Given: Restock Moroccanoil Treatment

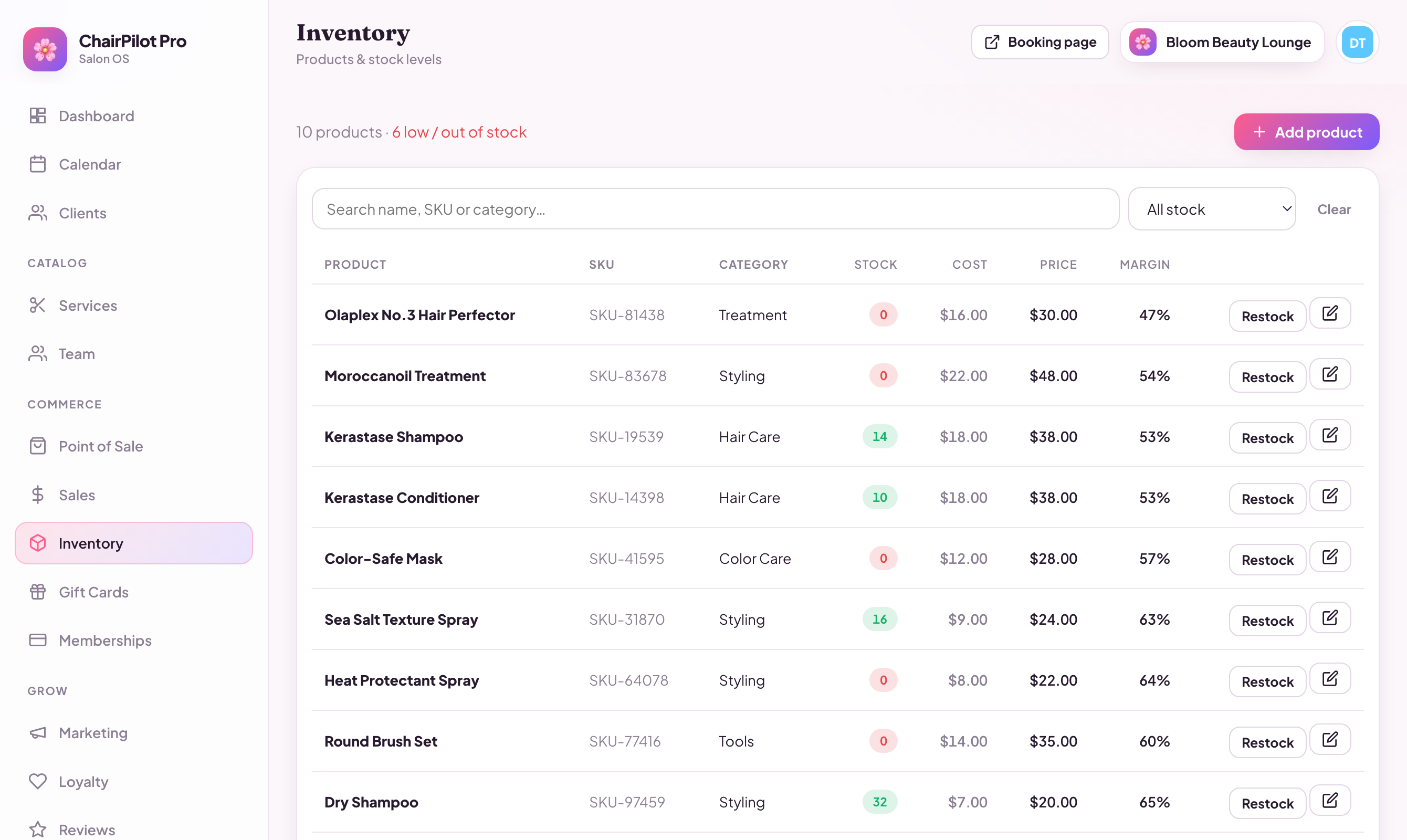Looking at the screenshot, I should (x=1267, y=377).
